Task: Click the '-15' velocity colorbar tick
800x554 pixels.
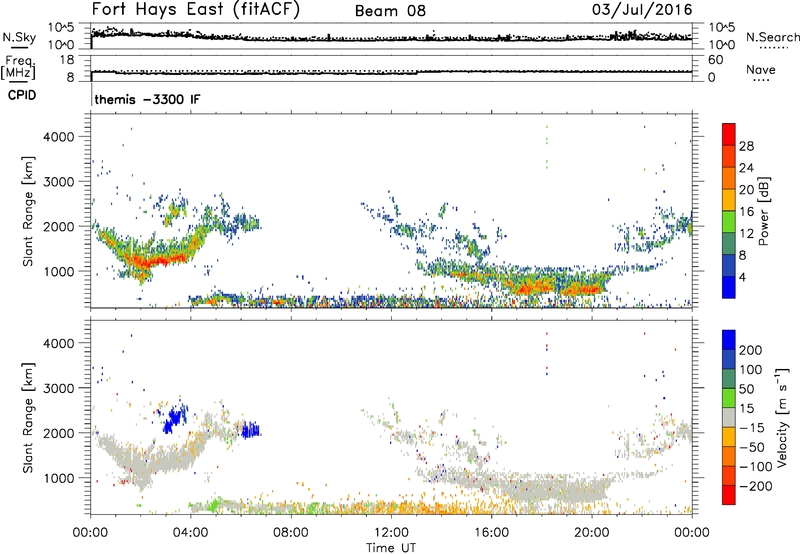Action: coord(752,428)
